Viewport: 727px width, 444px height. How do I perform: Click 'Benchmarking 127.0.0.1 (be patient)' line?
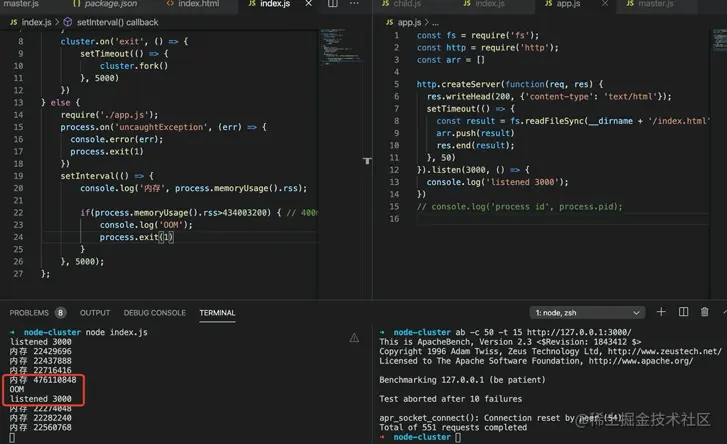tap(462, 380)
